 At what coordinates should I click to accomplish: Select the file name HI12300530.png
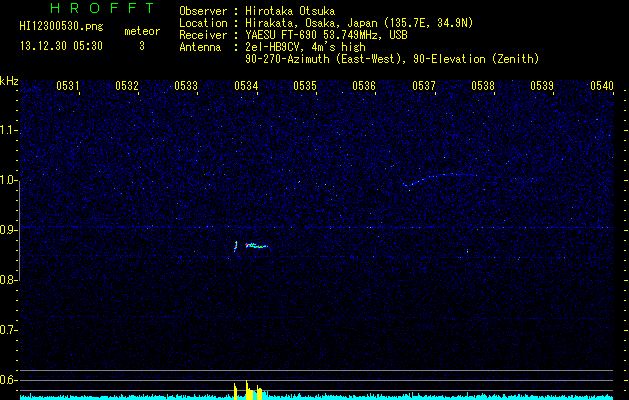click(61, 27)
